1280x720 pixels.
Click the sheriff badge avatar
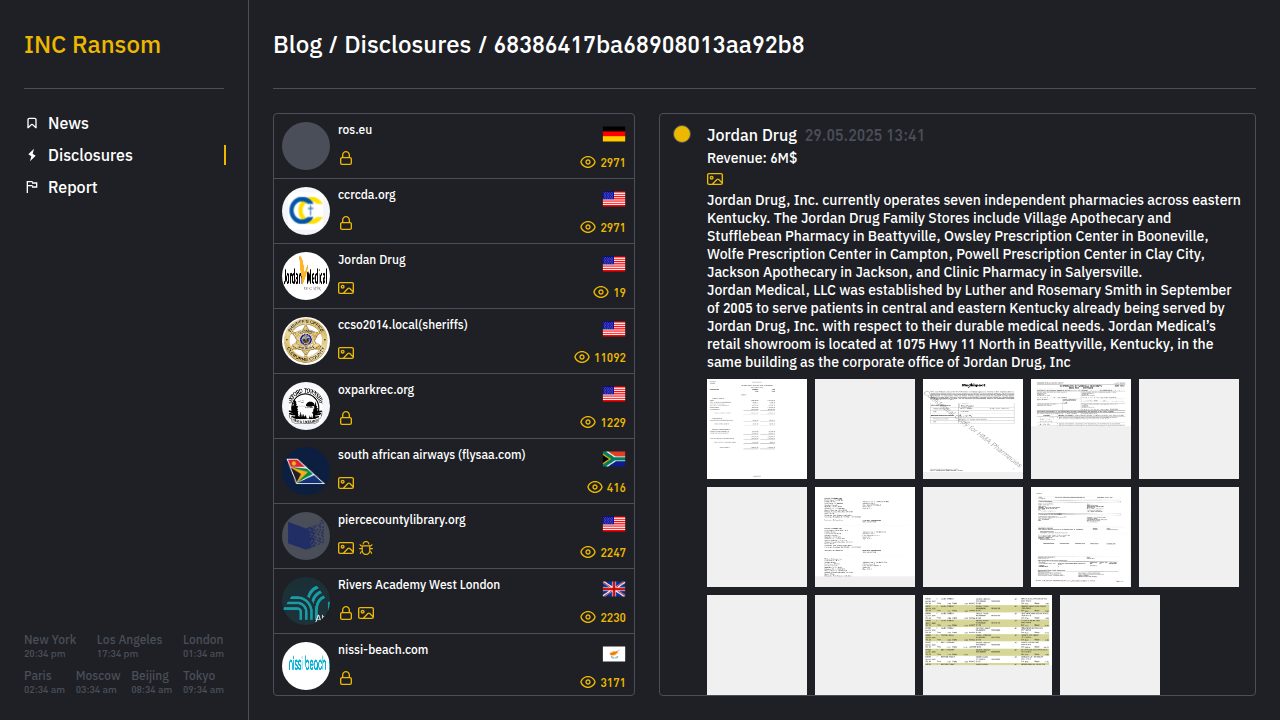coord(306,341)
